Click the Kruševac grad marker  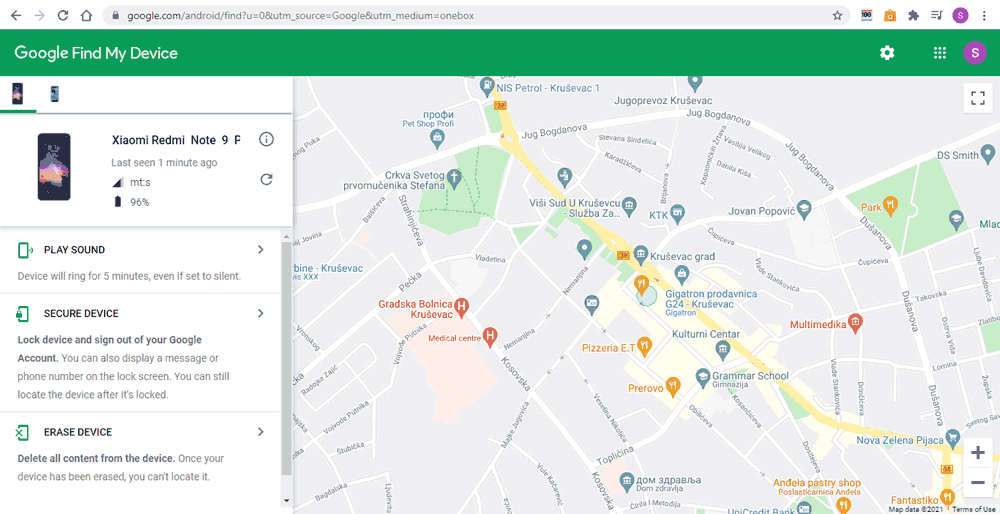point(641,253)
